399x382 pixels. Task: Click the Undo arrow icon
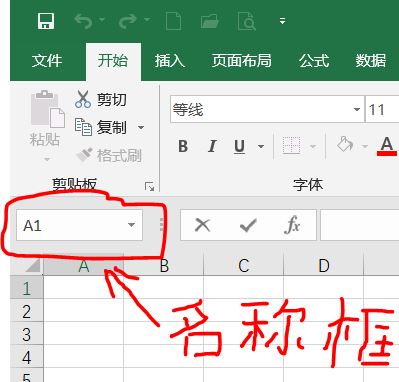[83, 21]
